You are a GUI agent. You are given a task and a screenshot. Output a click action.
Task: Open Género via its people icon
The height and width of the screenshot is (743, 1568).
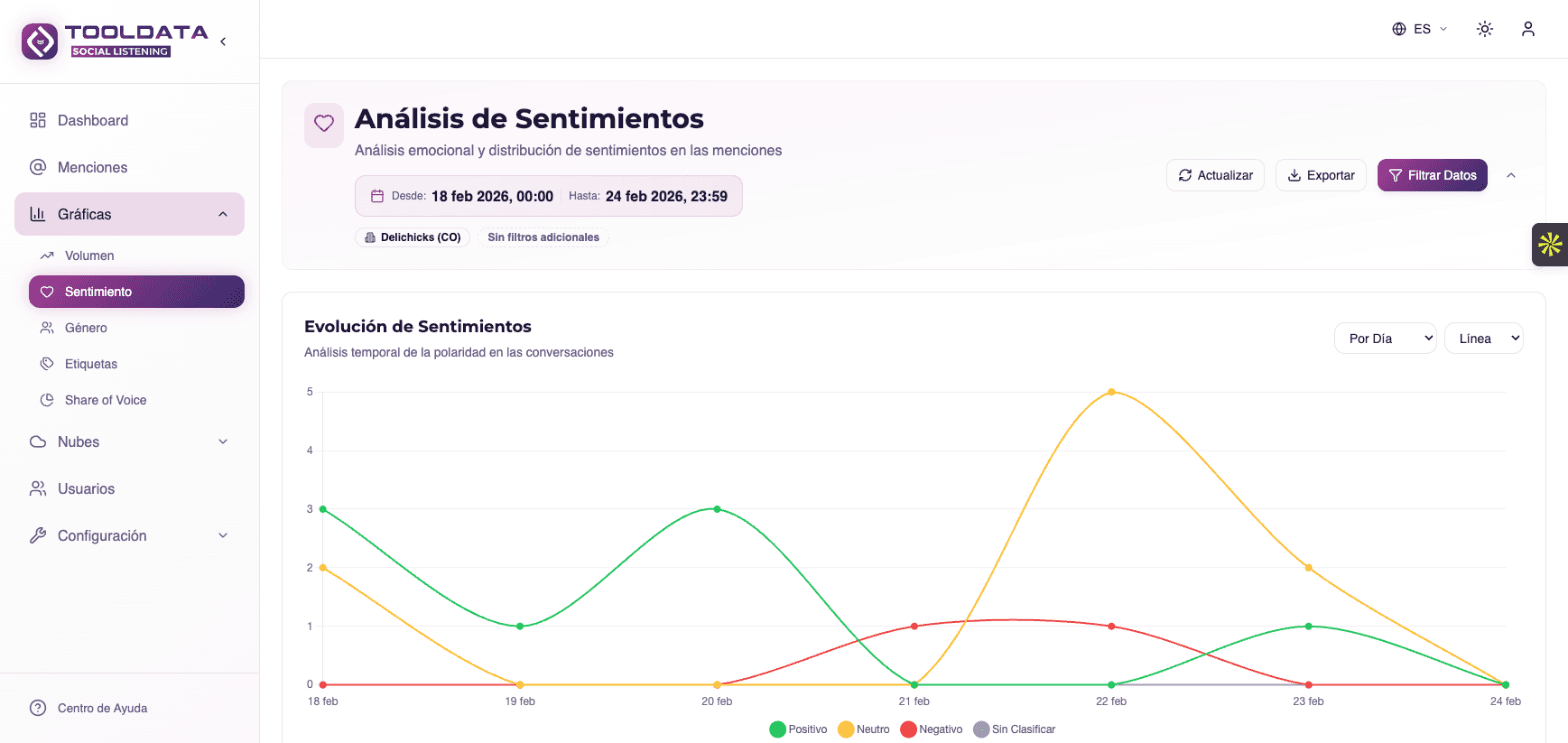coord(46,328)
